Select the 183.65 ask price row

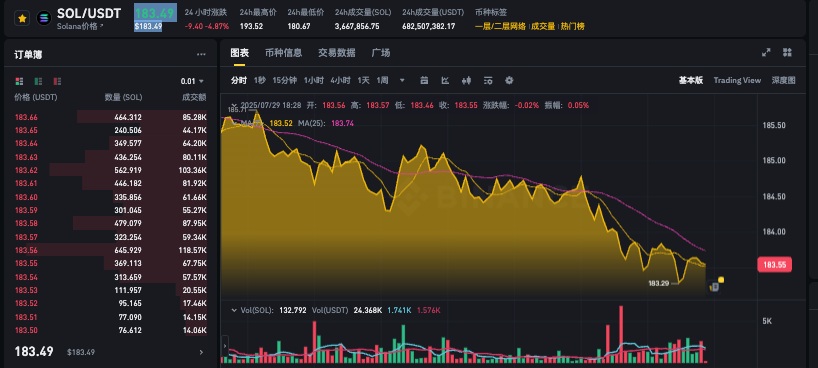click(111, 130)
